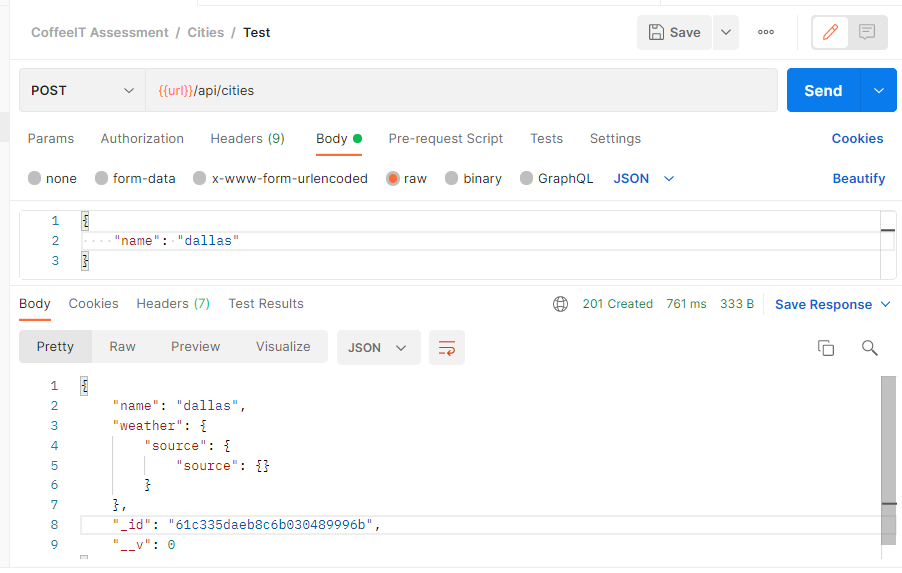
Task: Click the Save floppy disk button
Action: pos(674,32)
